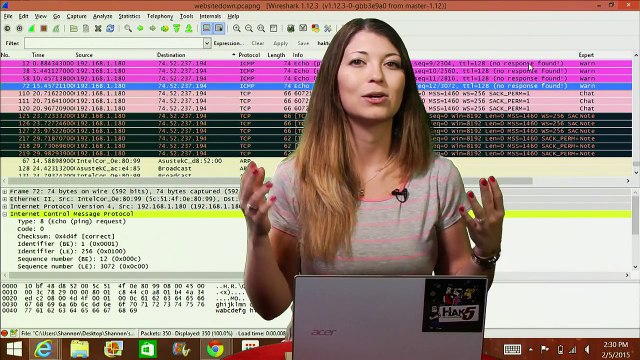The height and width of the screenshot is (360, 640).
Task: Start a new live capture
Action: pyautogui.click(x=31, y=28)
